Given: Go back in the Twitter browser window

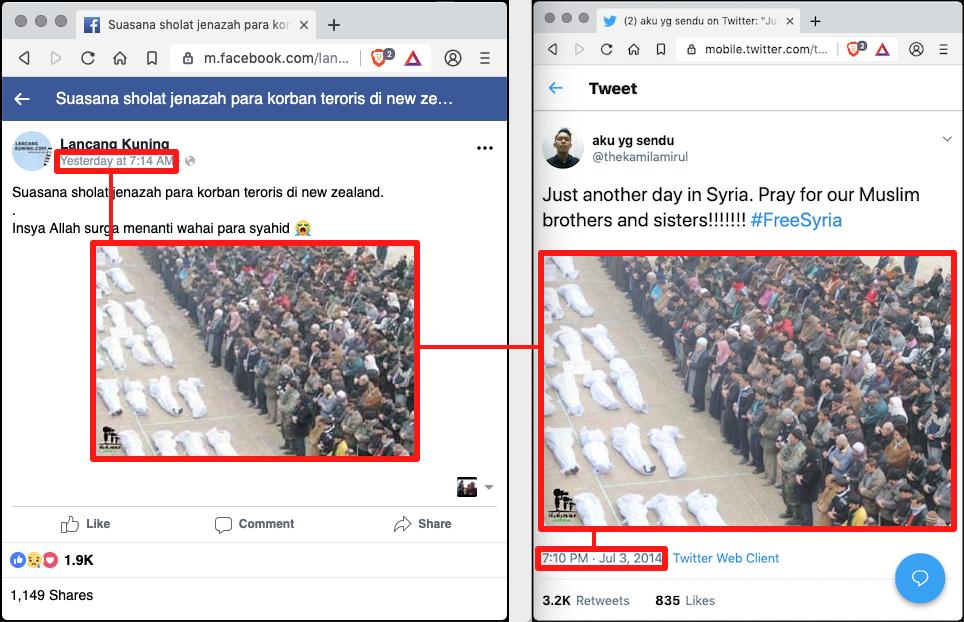Looking at the screenshot, I should [553, 49].
